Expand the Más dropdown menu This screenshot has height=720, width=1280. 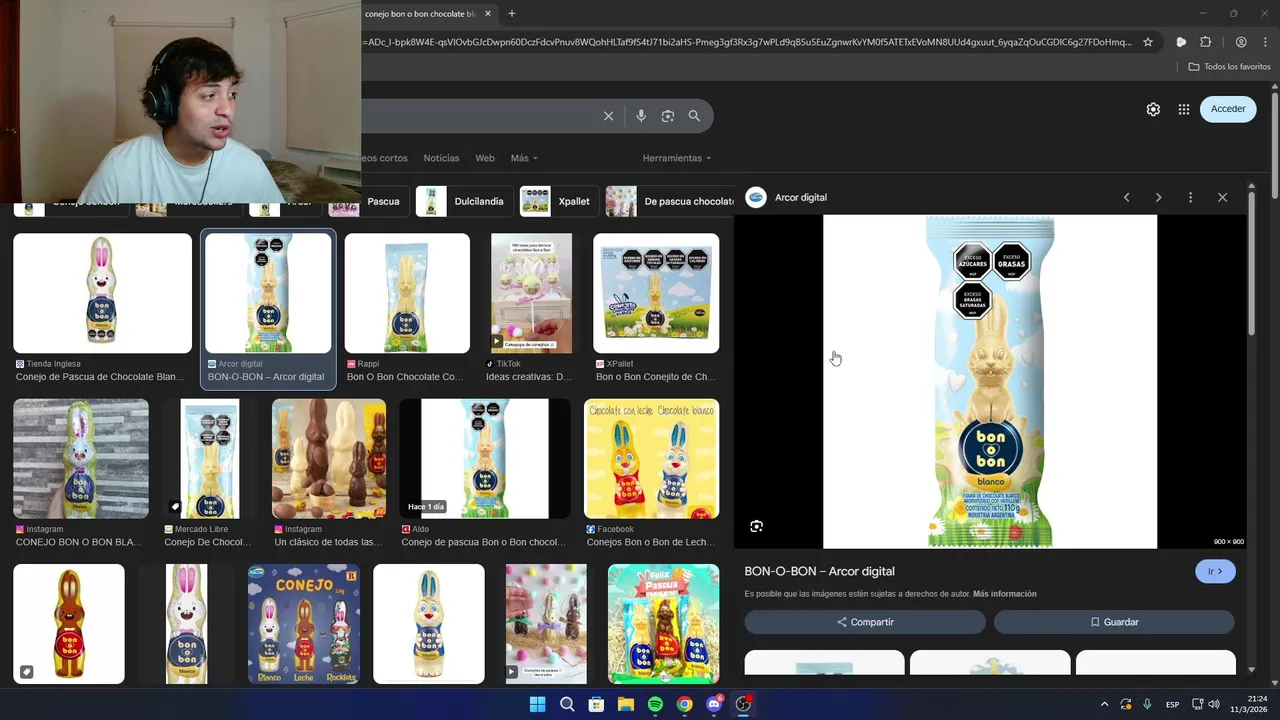click(524, 158)
